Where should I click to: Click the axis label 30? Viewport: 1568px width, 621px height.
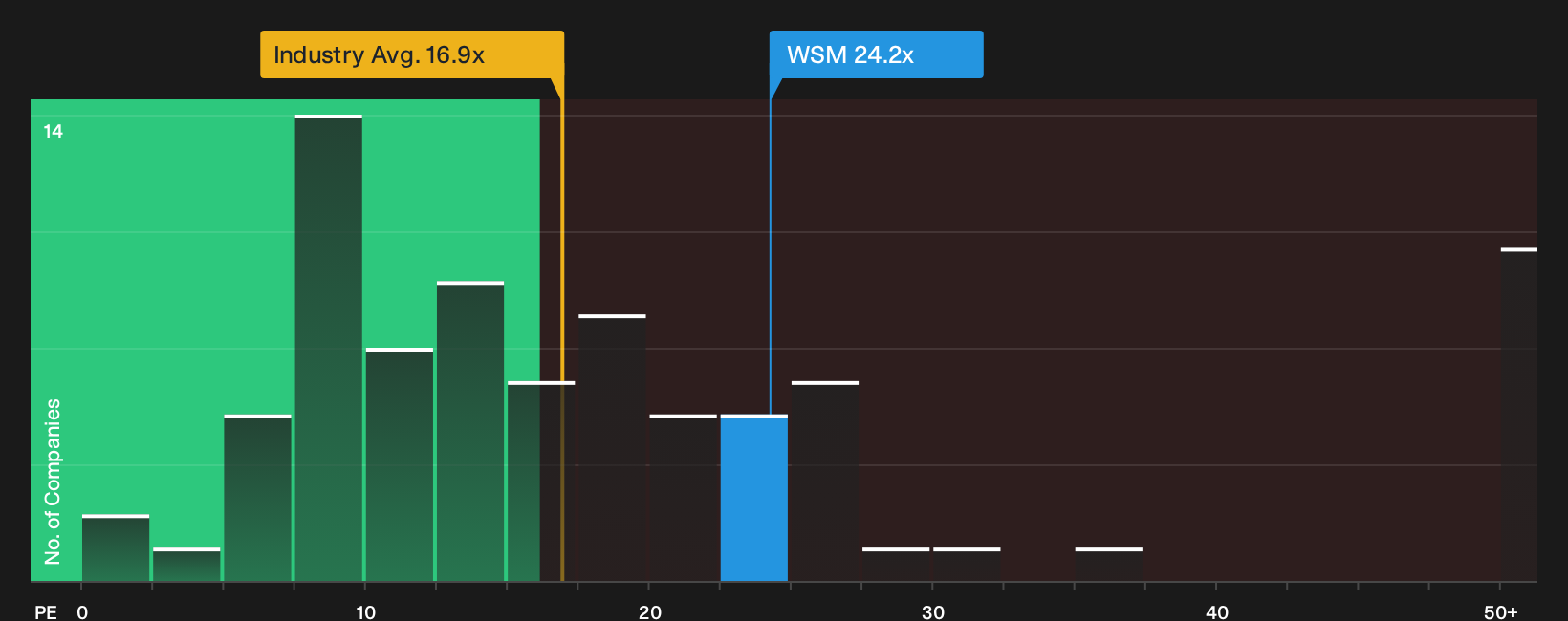click(933, 611)
